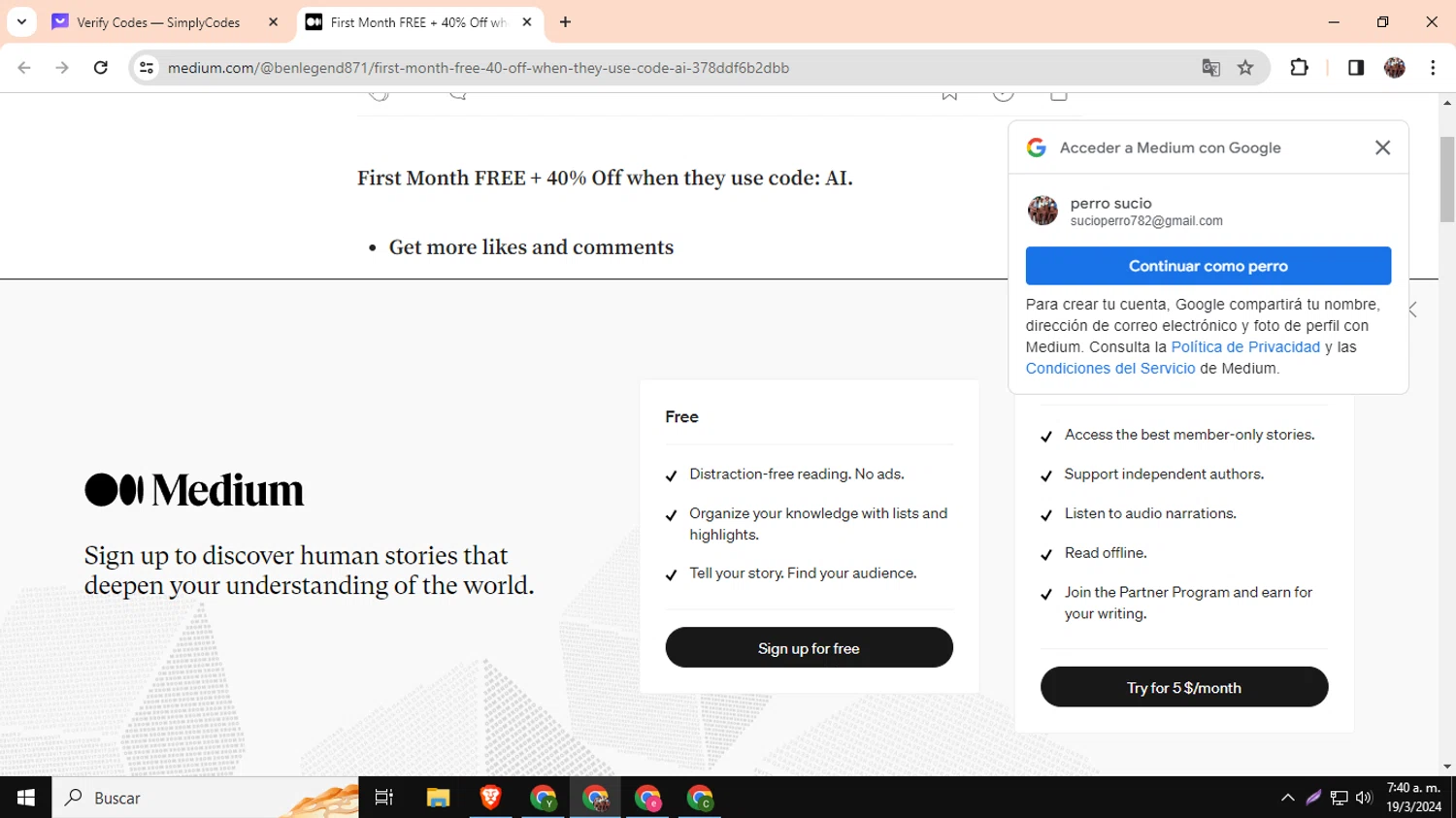Screen dimensions: 1456x818
Task: Share the article icon
Action: 1059,95
